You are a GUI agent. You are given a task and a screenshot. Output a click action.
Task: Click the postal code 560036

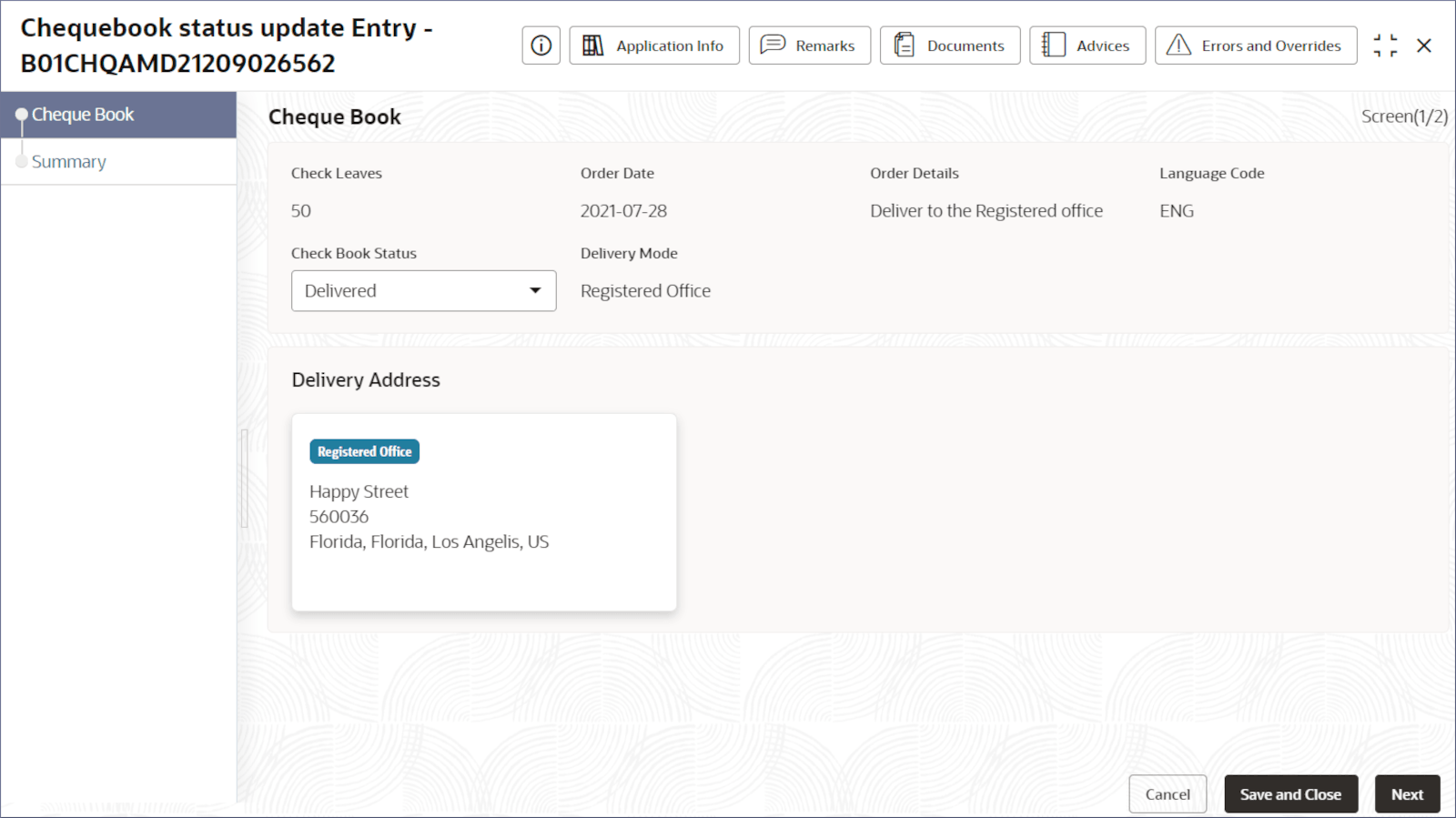pos(339,517)
